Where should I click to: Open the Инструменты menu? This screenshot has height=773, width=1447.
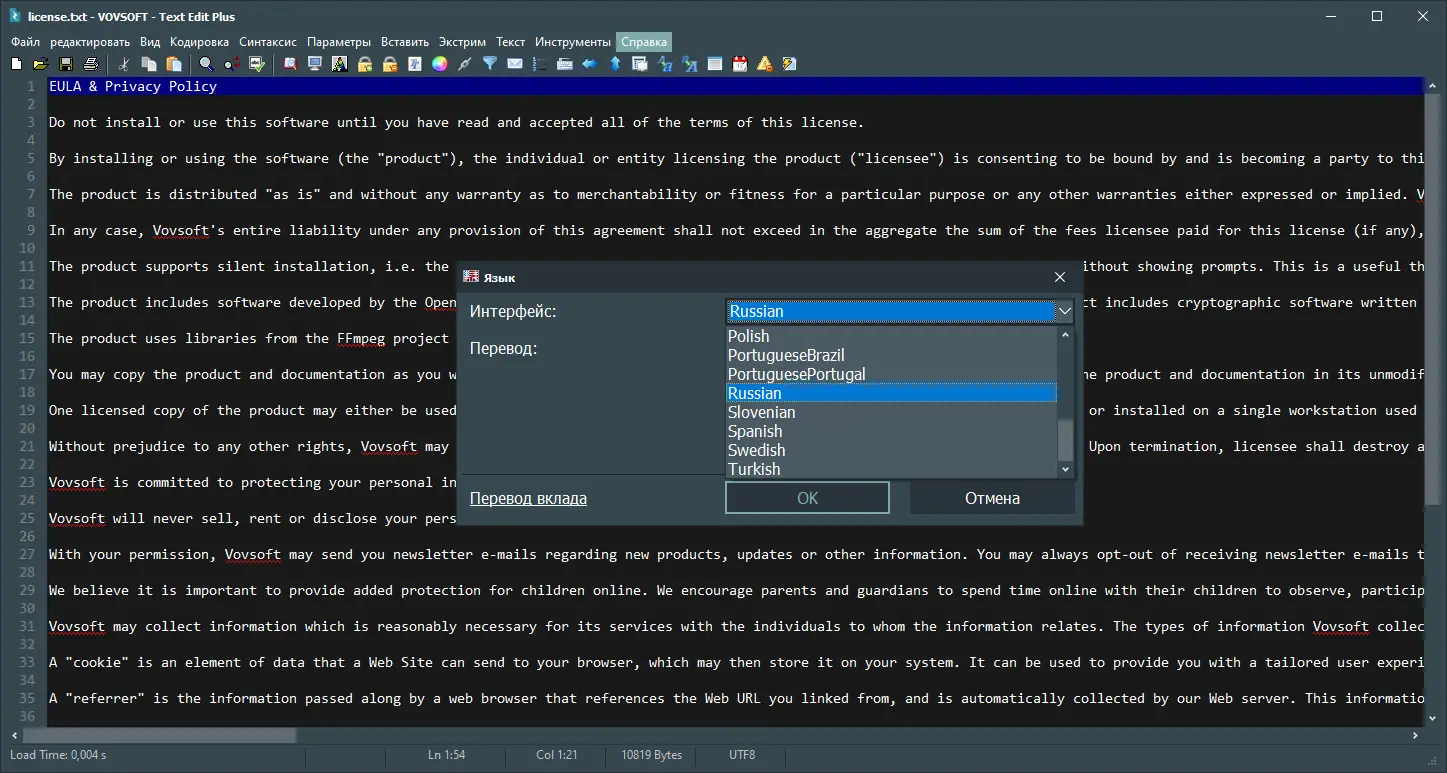pyautogui.click(x=573, y=42)
